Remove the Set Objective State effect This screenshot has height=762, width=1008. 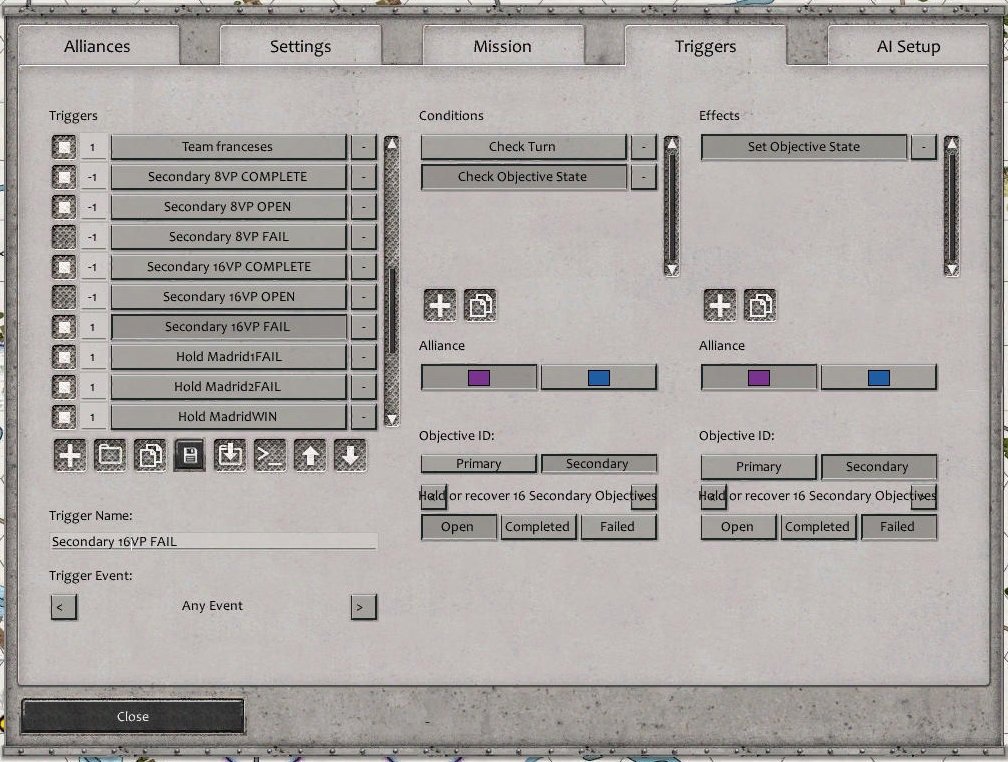click(924, 147)
